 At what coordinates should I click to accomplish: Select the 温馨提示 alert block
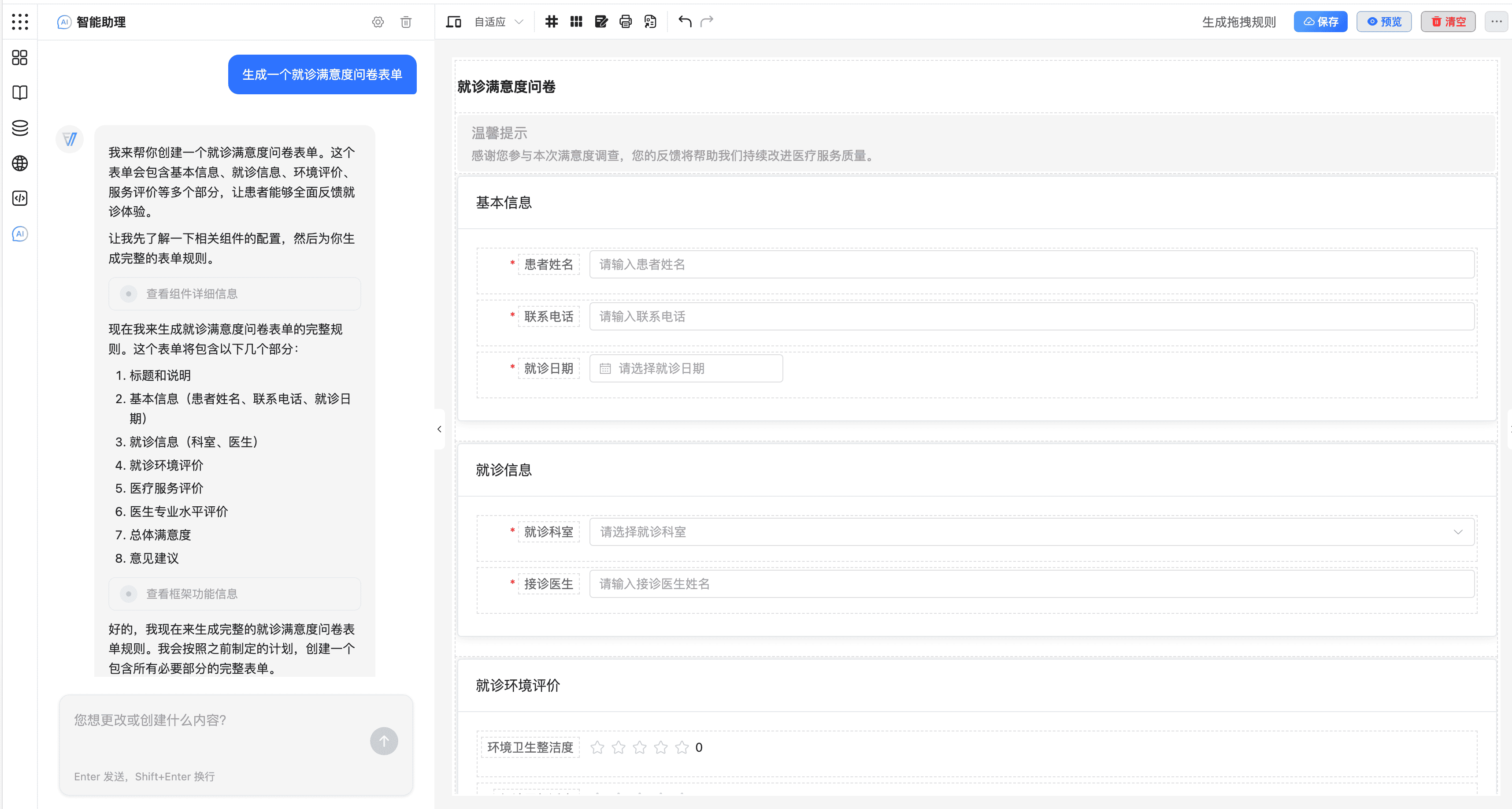click(x=977, y=143)
